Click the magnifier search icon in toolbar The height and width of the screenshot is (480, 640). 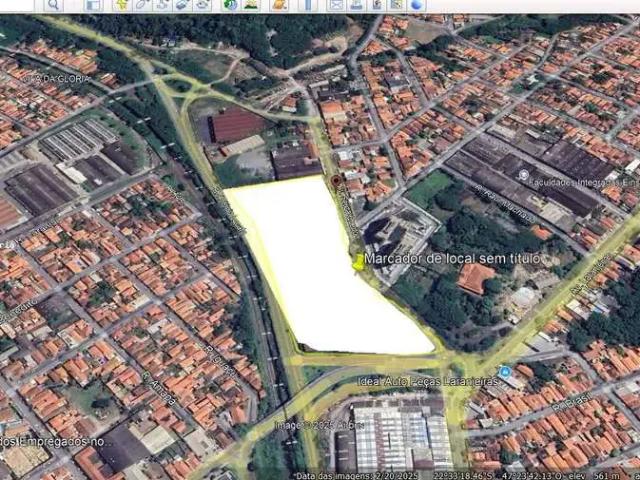(53, 5)
